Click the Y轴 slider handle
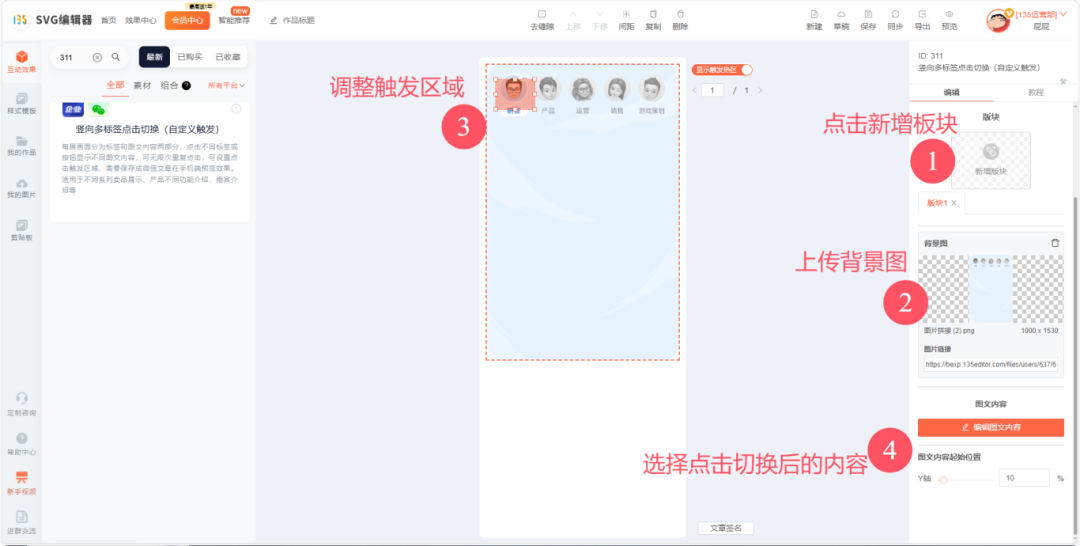 pyautogui.click(x=944, y=479)
